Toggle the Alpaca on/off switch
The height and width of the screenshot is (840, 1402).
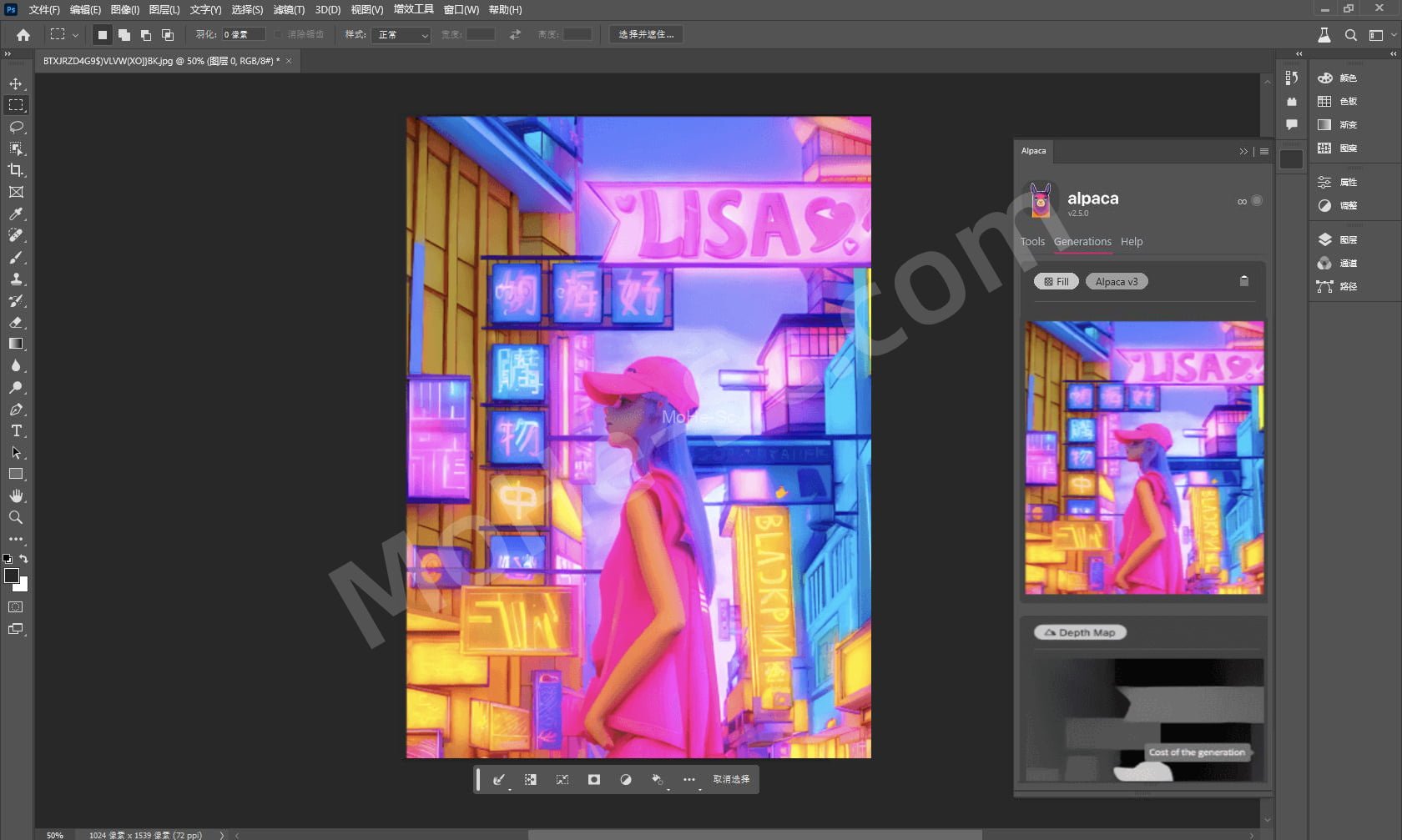(1256, 201)
